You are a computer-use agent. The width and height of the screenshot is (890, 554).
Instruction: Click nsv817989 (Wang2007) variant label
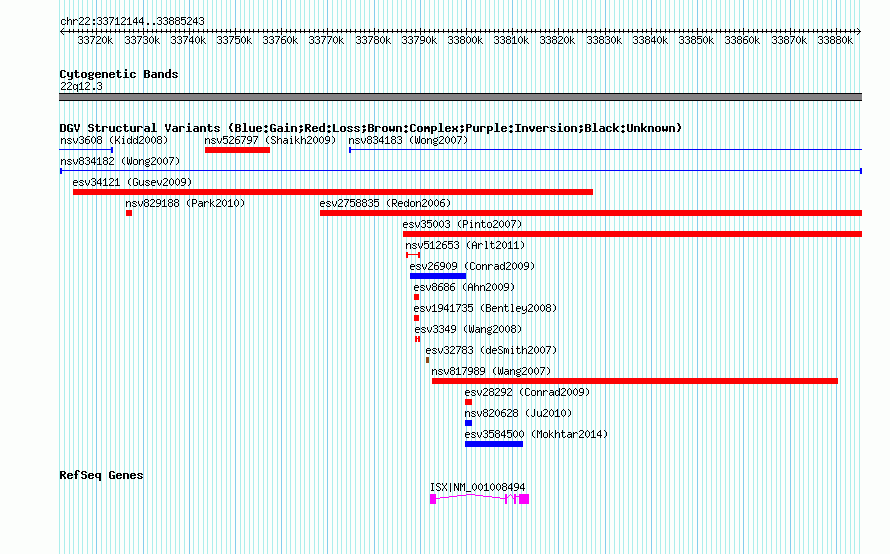tap(491, 371)
